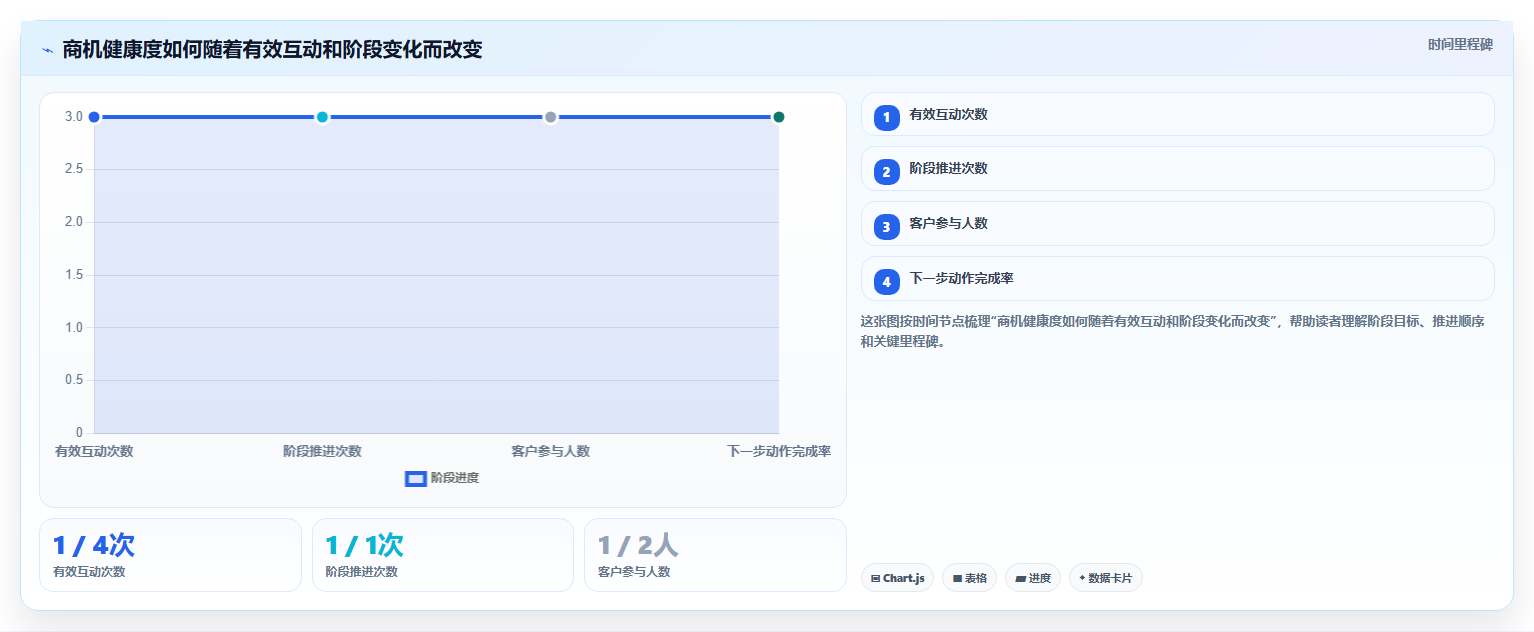1534x632 pixels.
Task: Click the y-axis value 1.5
Action: point(74,275)
